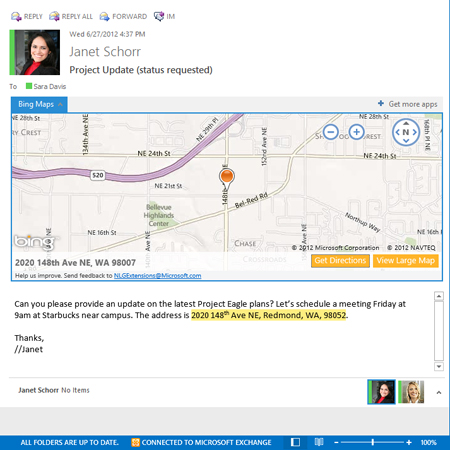
Task: Select the blonde contact thumbnail in people pane
Action: pos(411,392)
